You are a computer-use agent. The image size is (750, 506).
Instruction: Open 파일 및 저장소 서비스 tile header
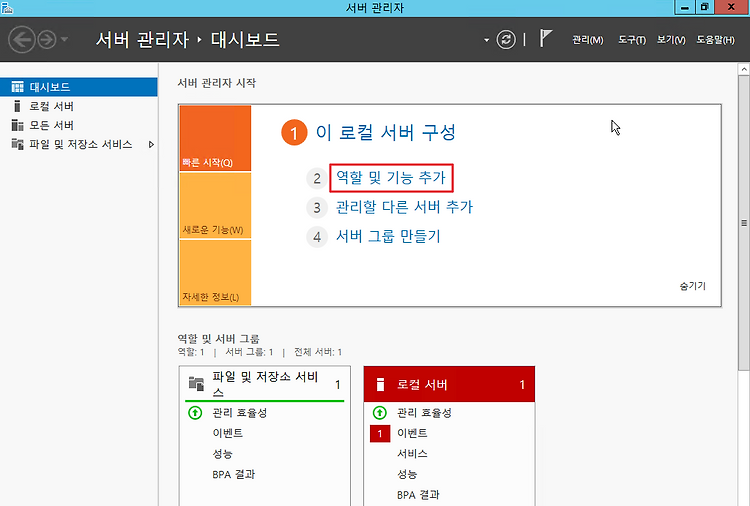[265, 384]
